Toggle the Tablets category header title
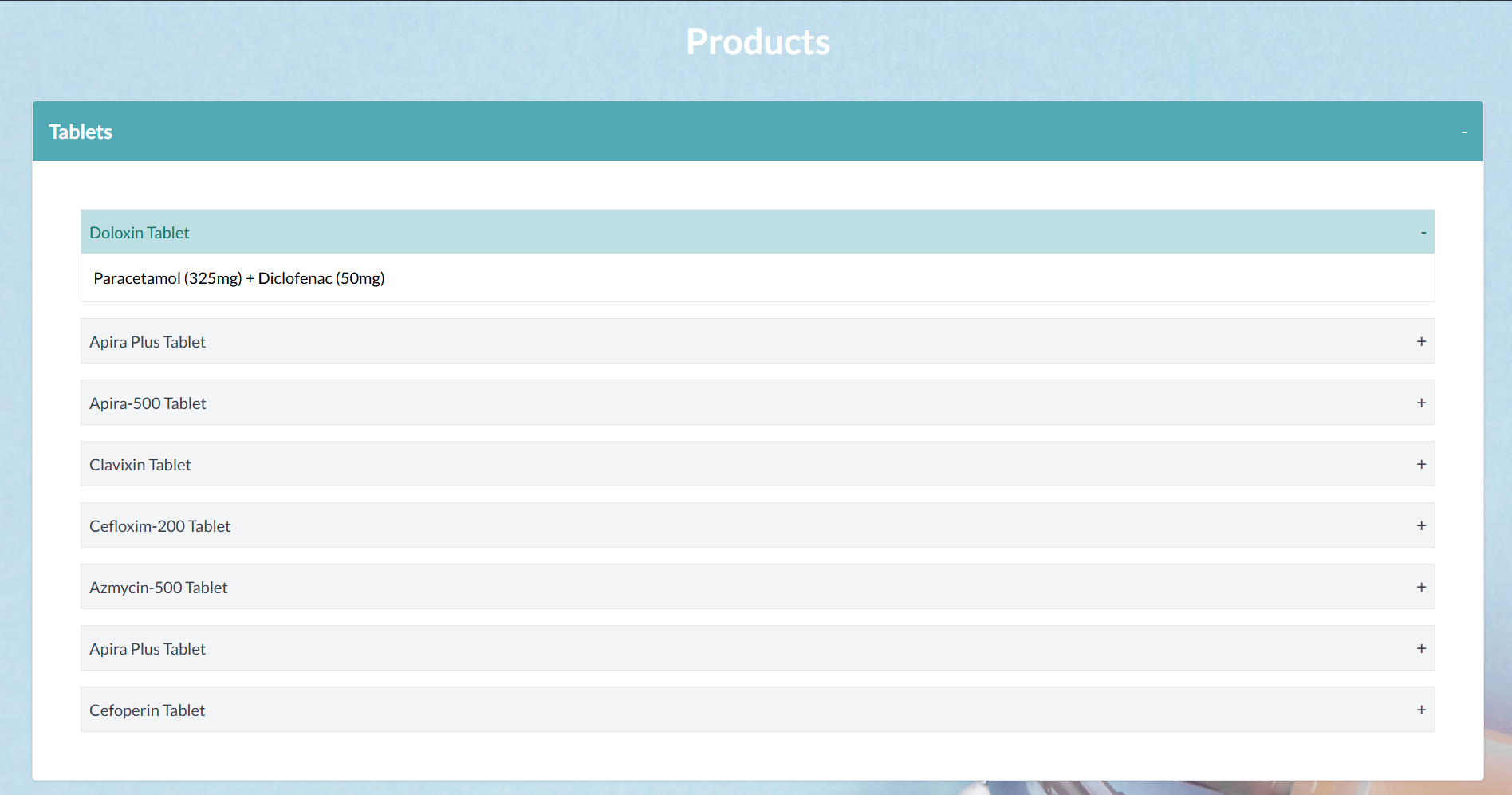The height and width of the screenshot is (795, 1512). point(81,132)
